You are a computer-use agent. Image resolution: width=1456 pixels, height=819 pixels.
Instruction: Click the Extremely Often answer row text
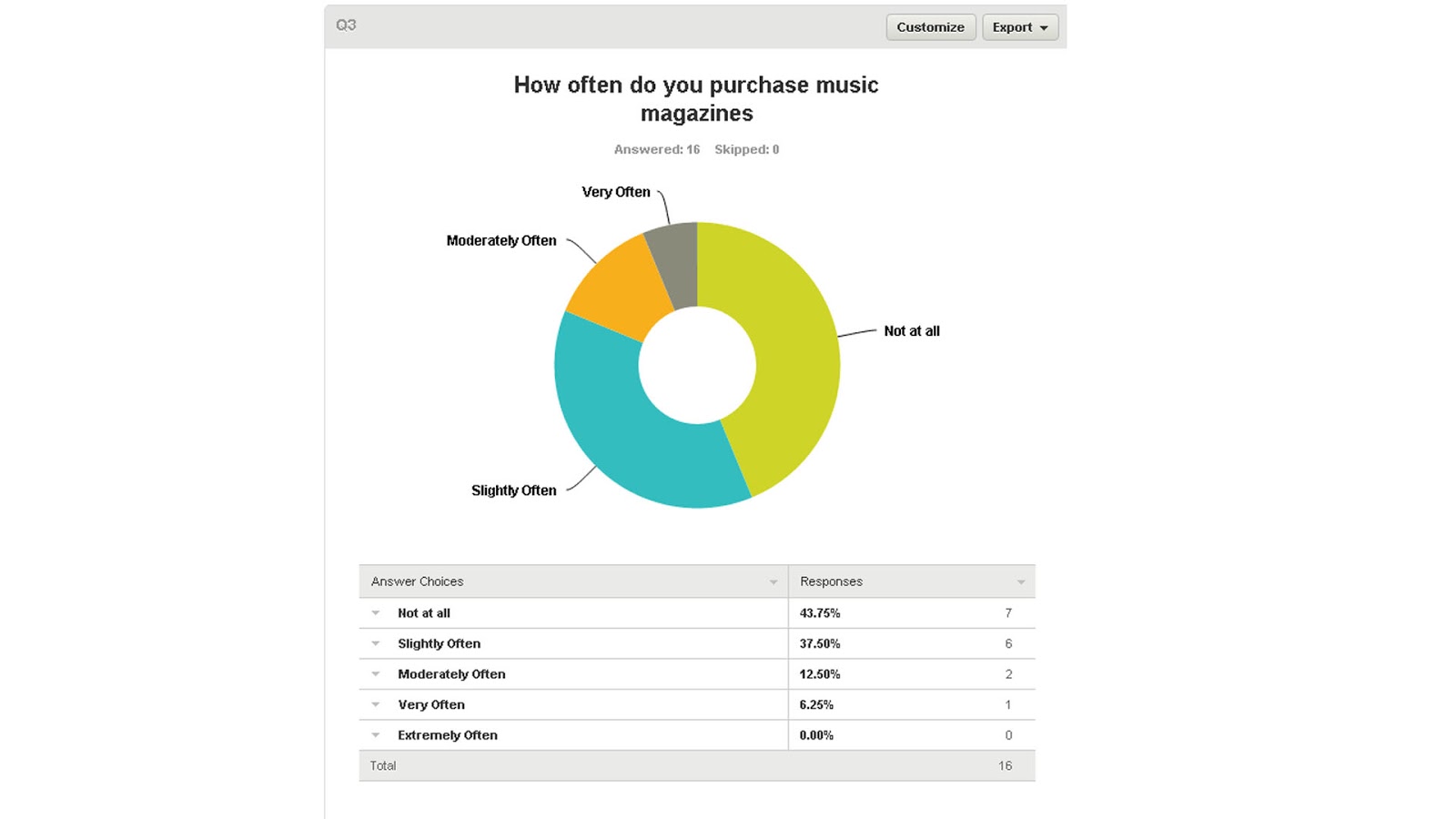pyautogui.click(x=447, y=735)
